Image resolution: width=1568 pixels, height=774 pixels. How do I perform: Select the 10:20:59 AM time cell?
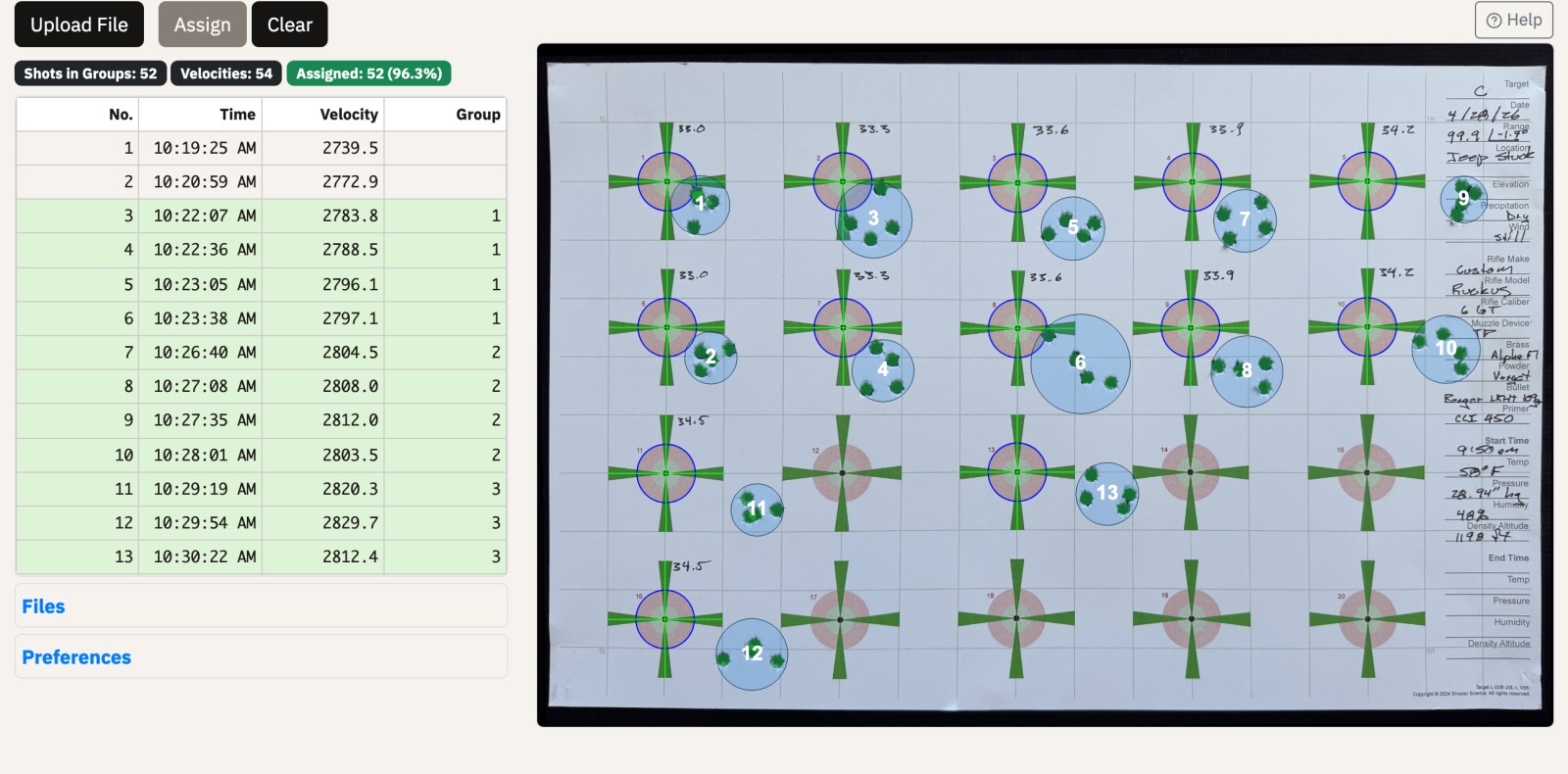(200, 182)
